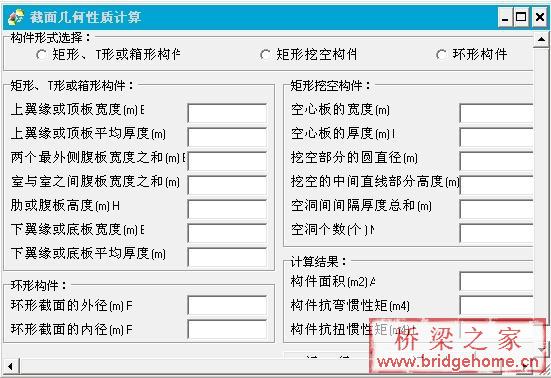Click the 构件面积 result field
Viewport: 551px width, 378px height.
click(x=496, y=281)
